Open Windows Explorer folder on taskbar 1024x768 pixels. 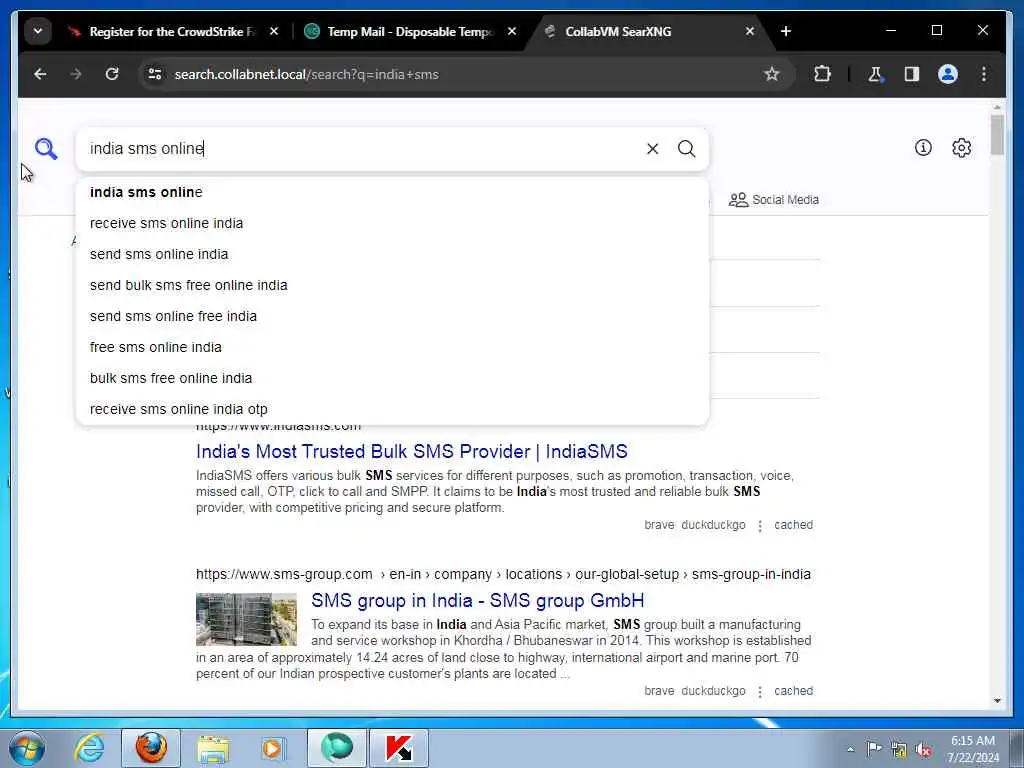point(213,750)
